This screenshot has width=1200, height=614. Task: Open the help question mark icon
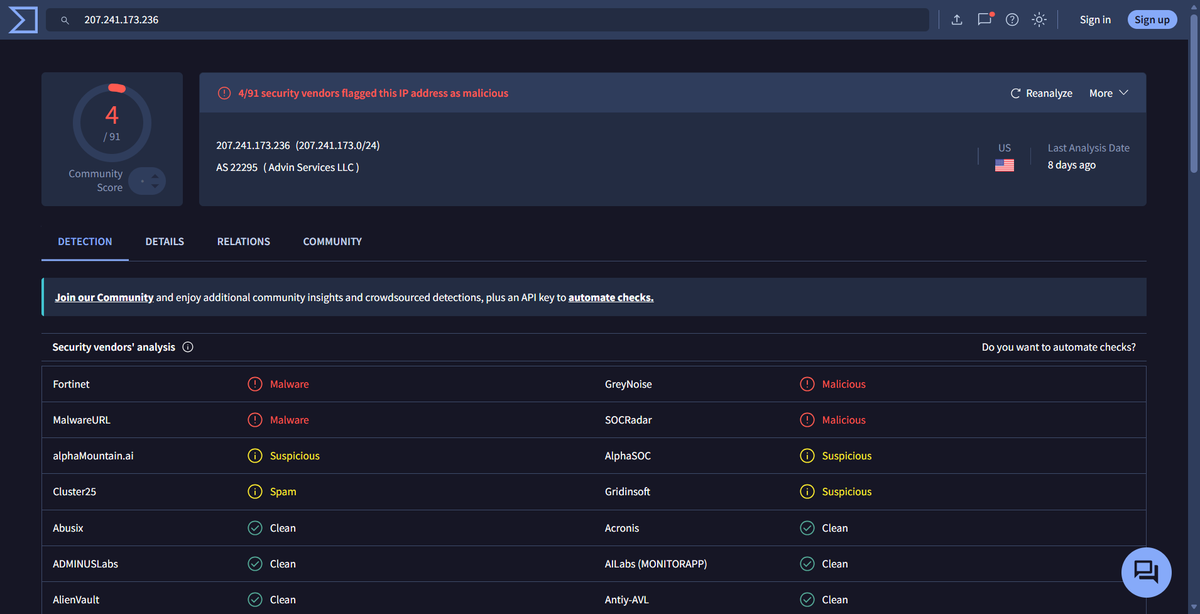1012,20
